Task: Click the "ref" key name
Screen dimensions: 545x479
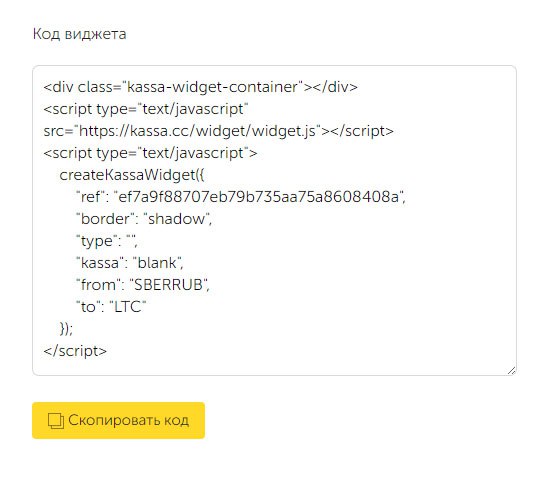Action: tap(90, 197)
